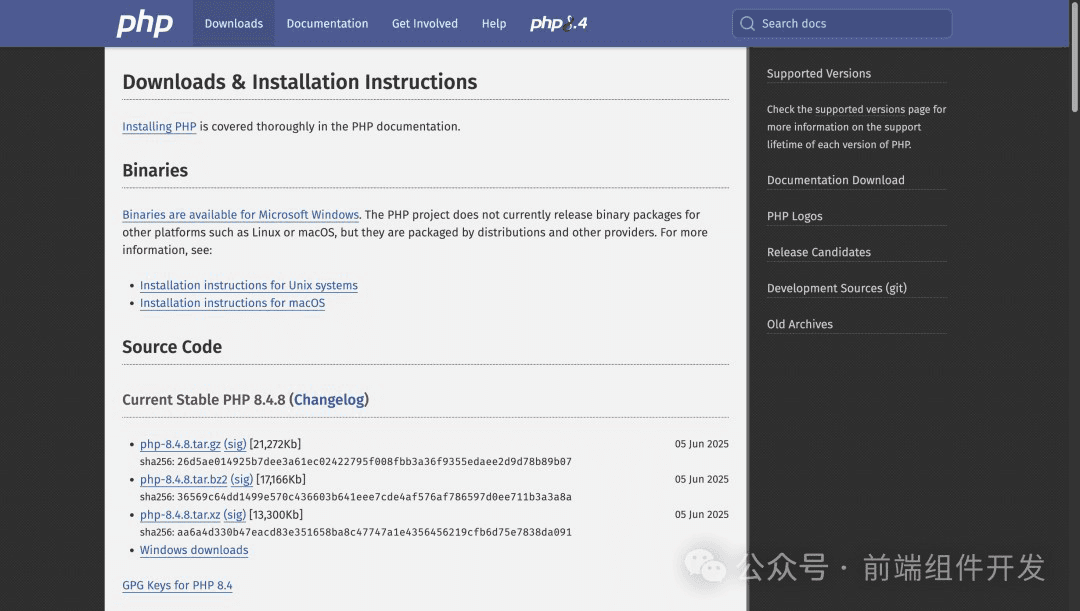Click the PHP logo in header
The image size is (1080, 611).
coord(145,23)
